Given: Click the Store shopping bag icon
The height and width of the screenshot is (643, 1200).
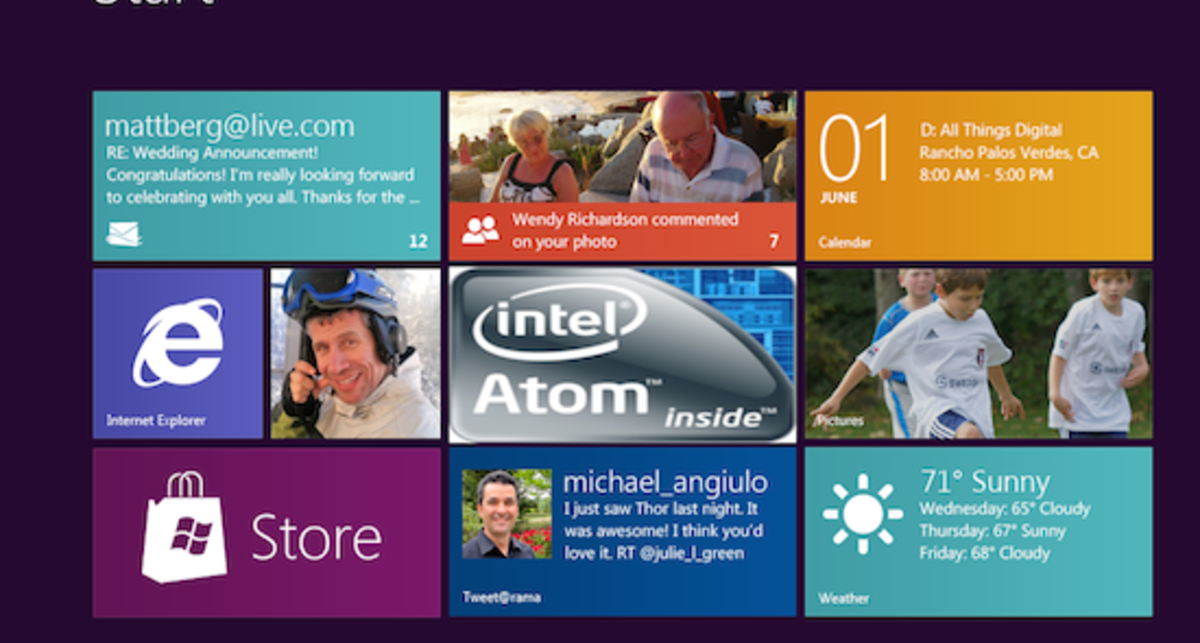Looking at the screenshot, I should 184,527.
